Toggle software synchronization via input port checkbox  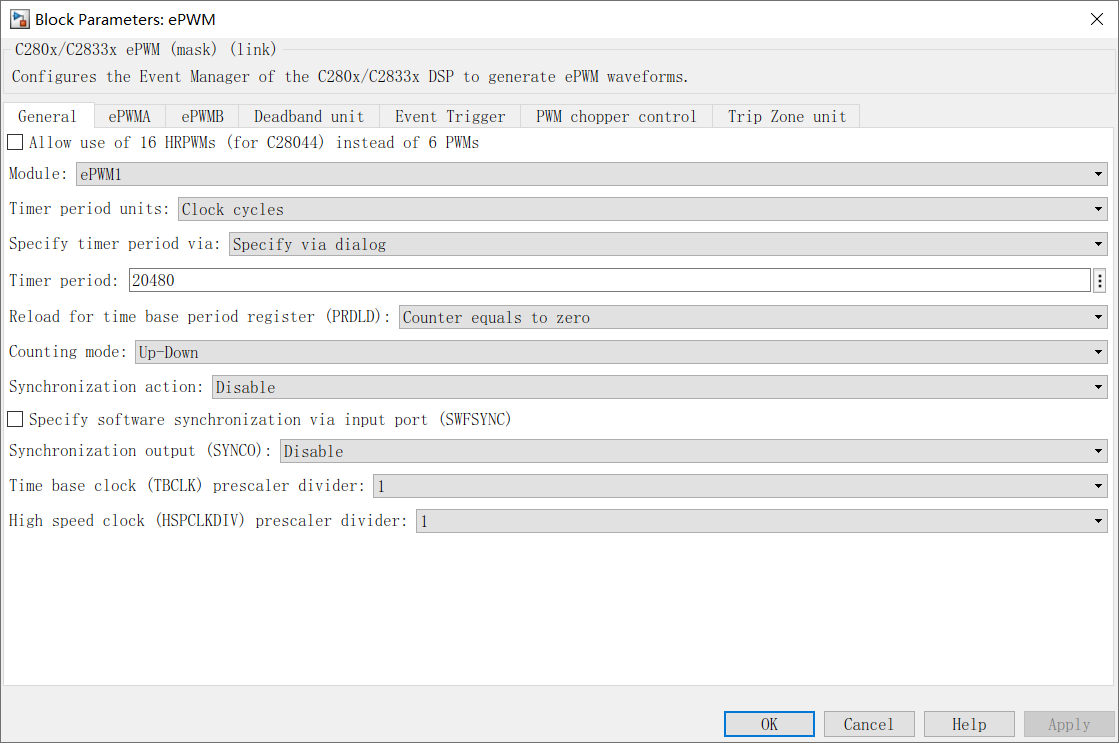click(15, 420)
